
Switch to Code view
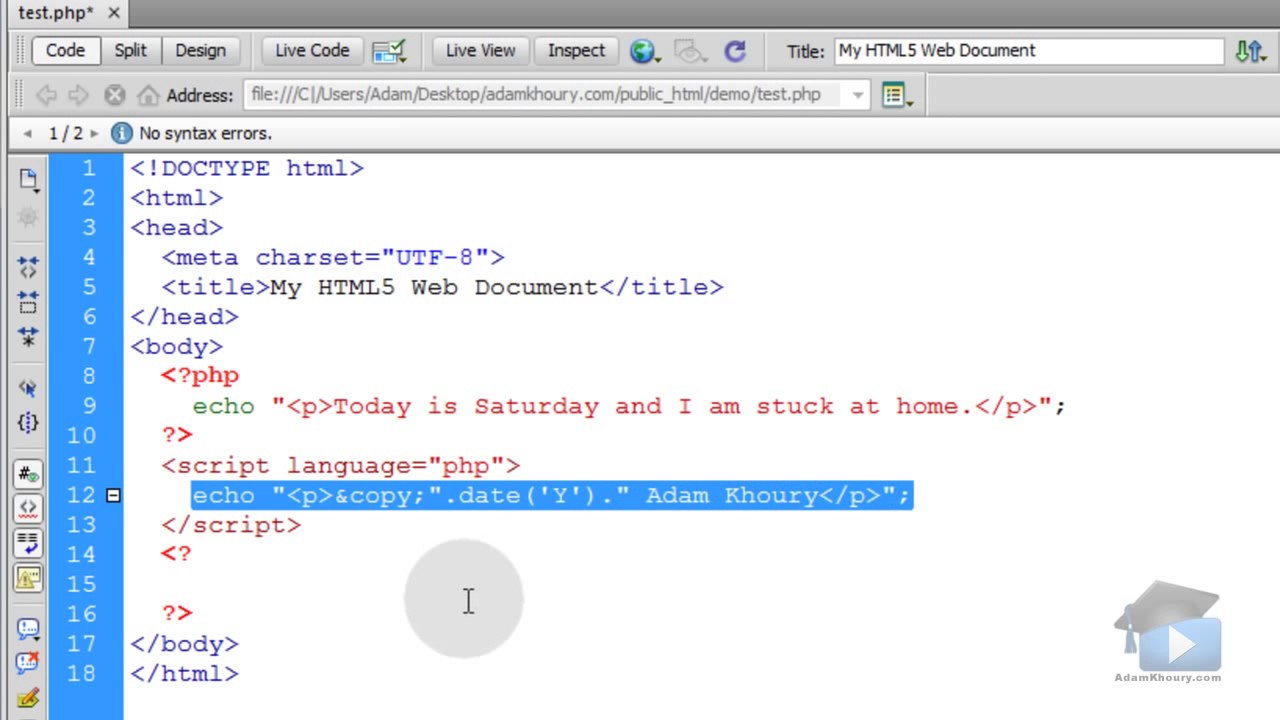tap(65, 50)
